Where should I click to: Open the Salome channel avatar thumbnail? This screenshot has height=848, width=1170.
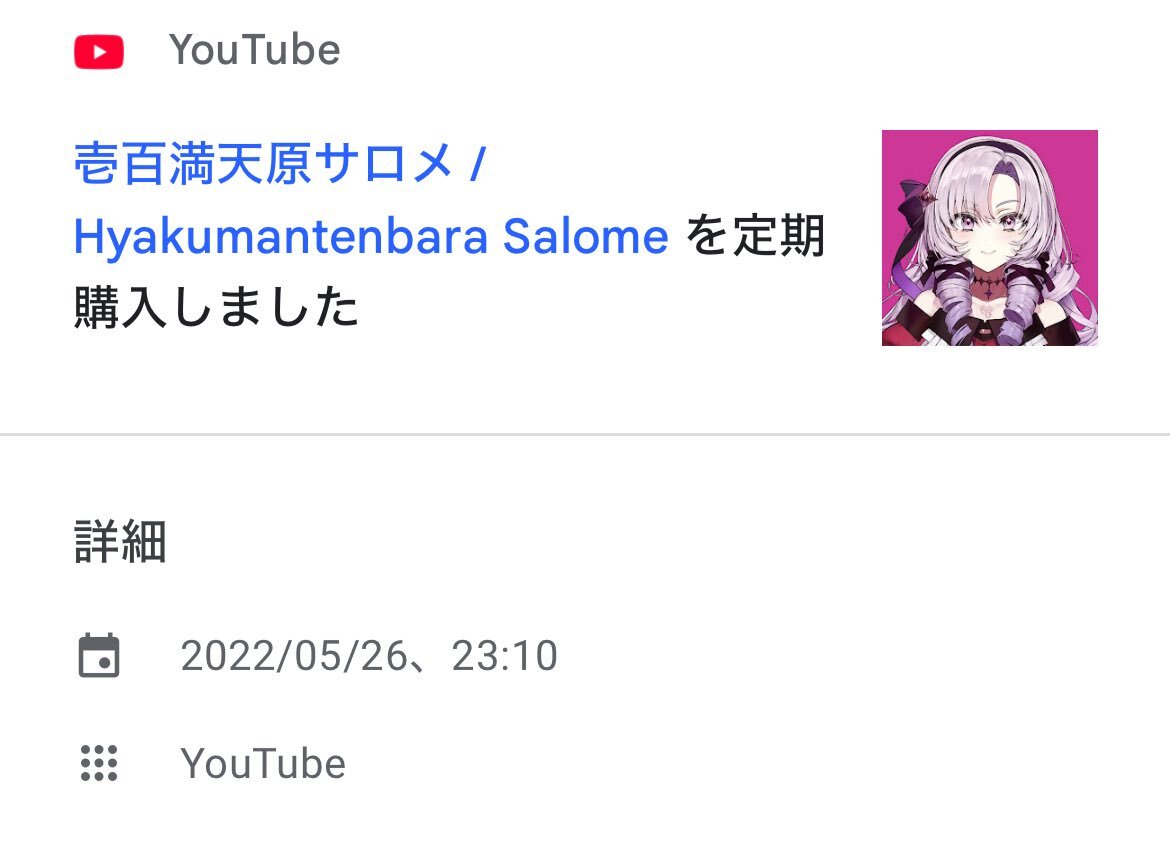point(989,237)
